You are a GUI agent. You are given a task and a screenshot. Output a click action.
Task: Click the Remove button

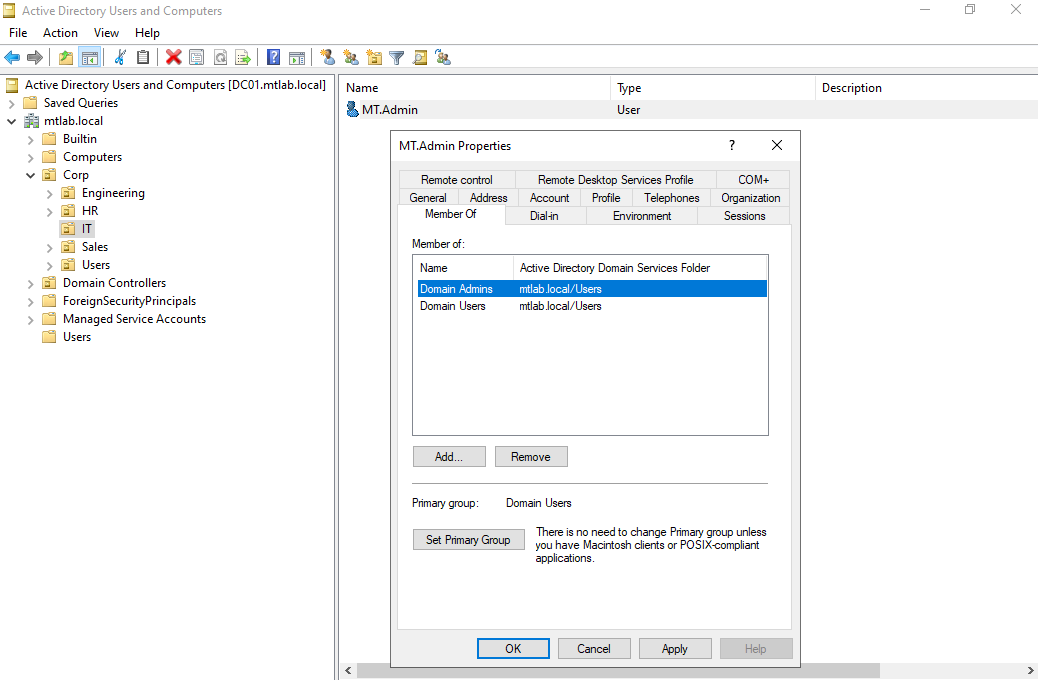531,457
